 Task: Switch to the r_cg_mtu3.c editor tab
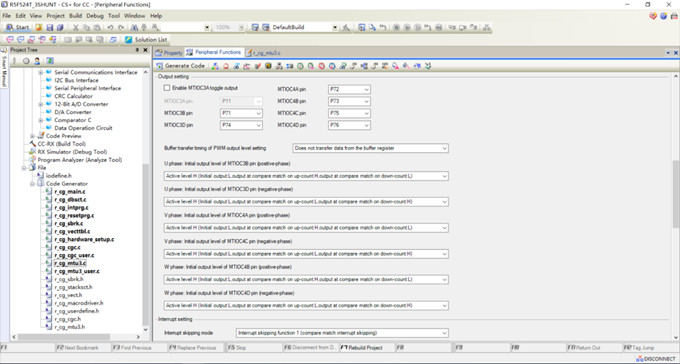coord(263,53)
